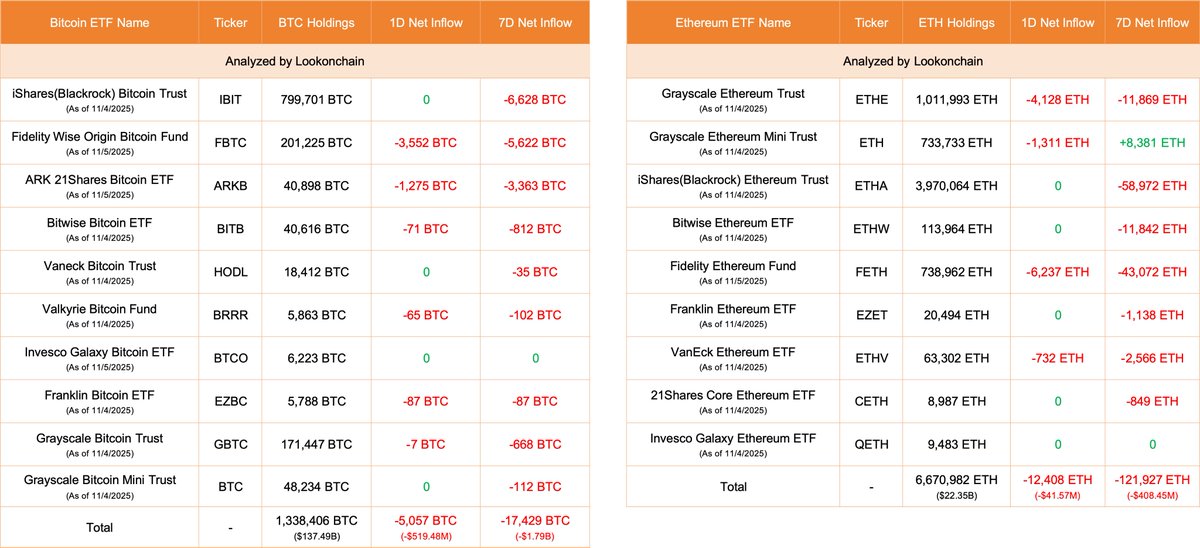Click iShares(Blackrock) Bitcoin Trust name

(x=99, y=94)
